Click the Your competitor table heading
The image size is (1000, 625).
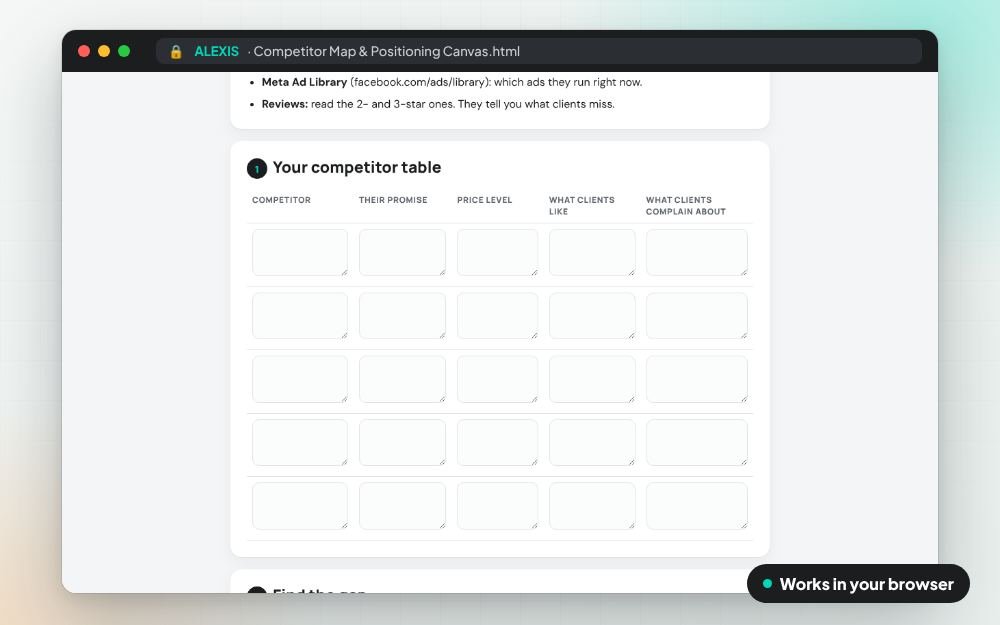[357, 167]
